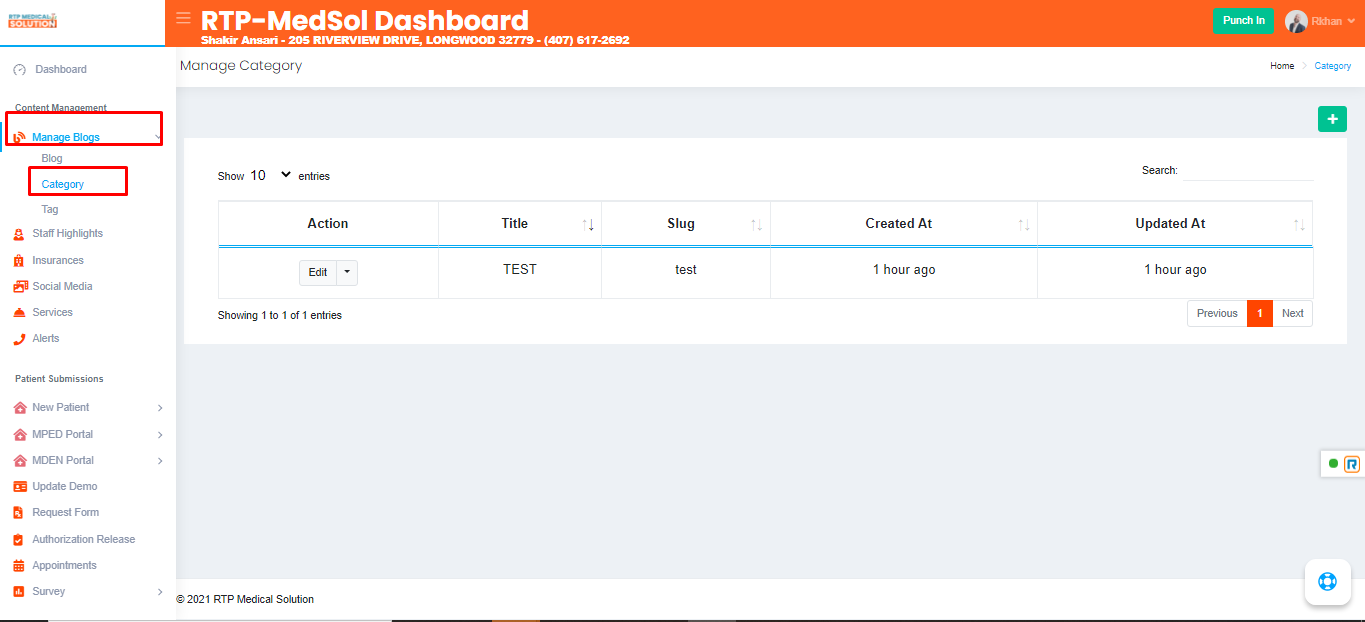The height and width of the screenshot is (622, 1365).
Task: Click the user avatar picture in header
Action: 1296,21
